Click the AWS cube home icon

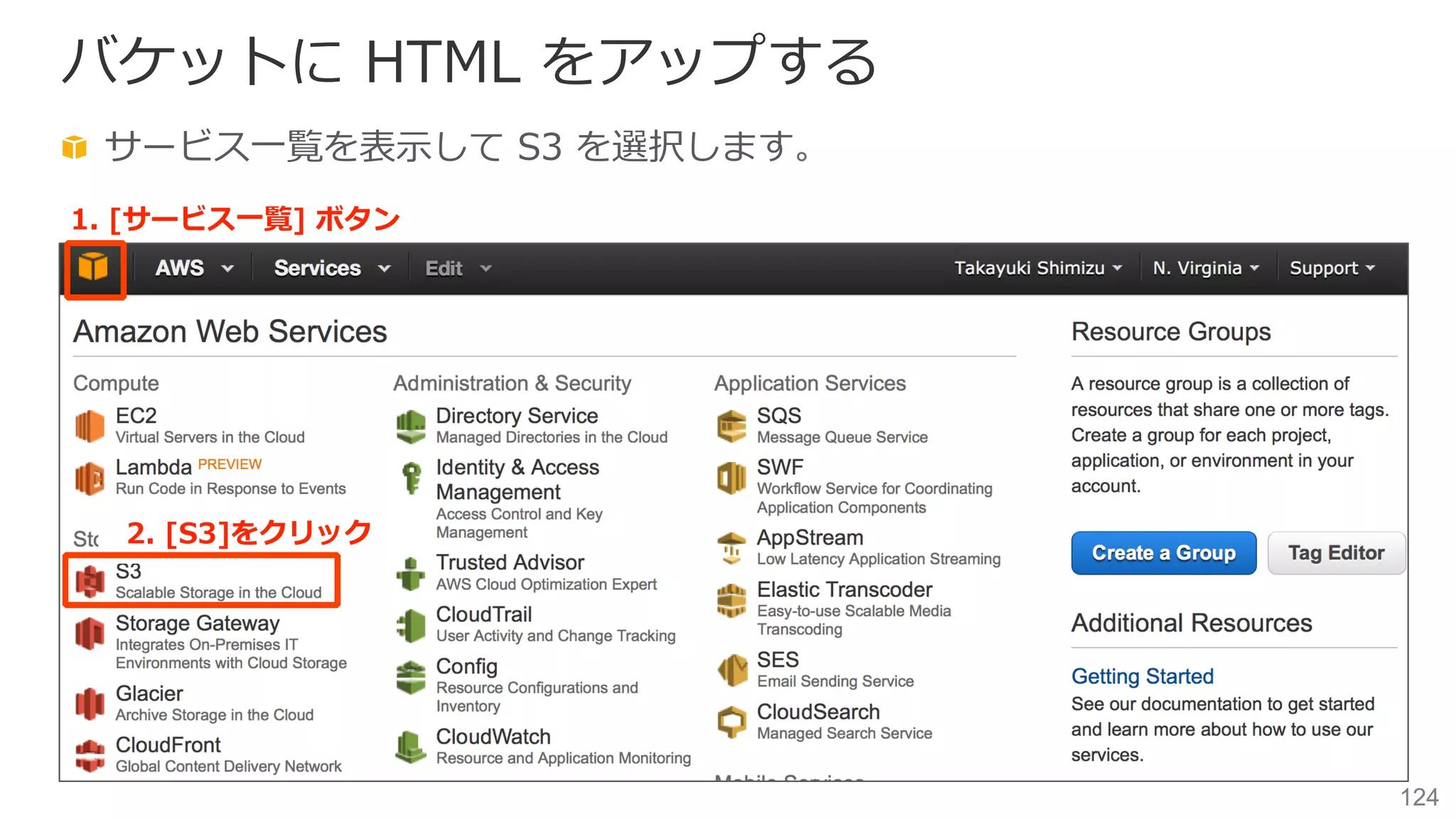point(93,268)
